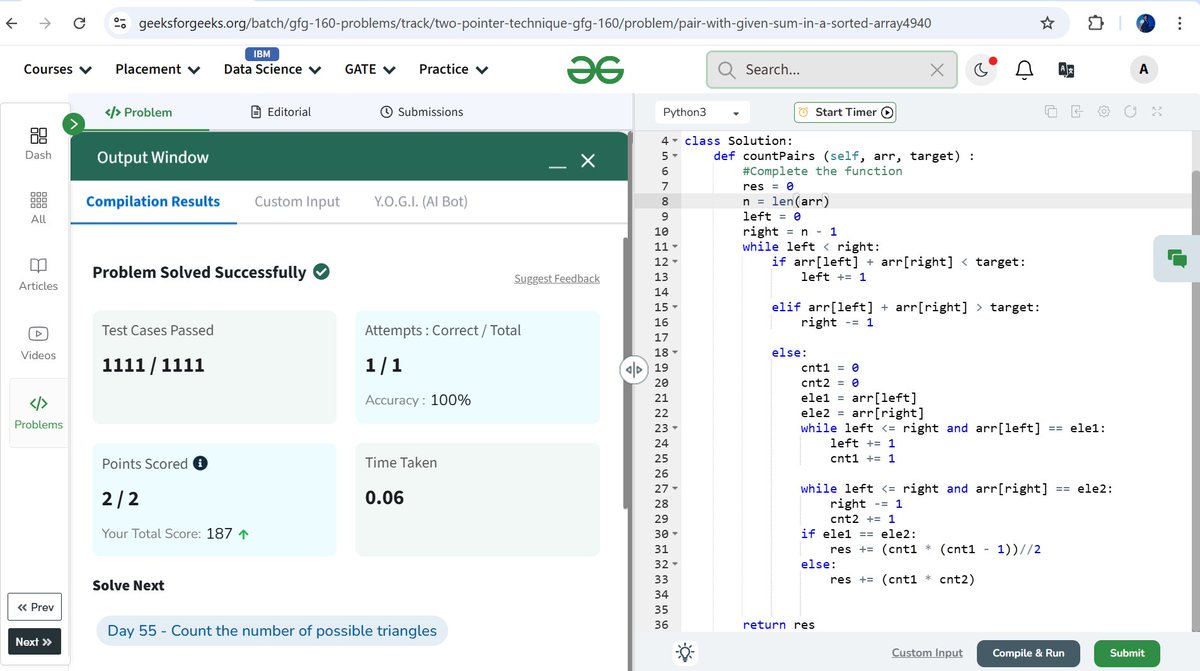Image resolution: width=1200 pixels, height=671 pixels.
Task: Collapse the else block fold at line 18
Action: point(675,353)
